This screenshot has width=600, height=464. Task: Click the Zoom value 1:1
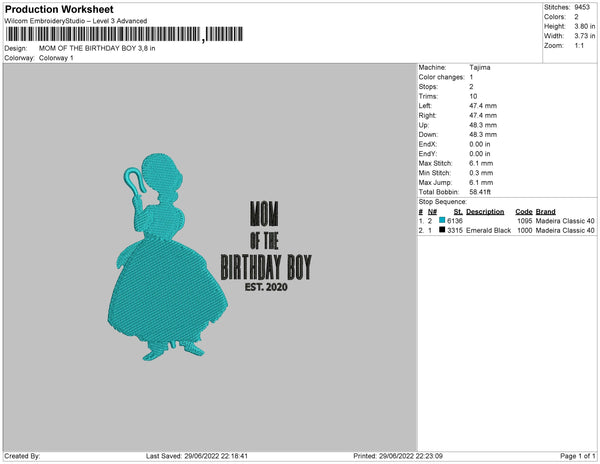point(579,46)
